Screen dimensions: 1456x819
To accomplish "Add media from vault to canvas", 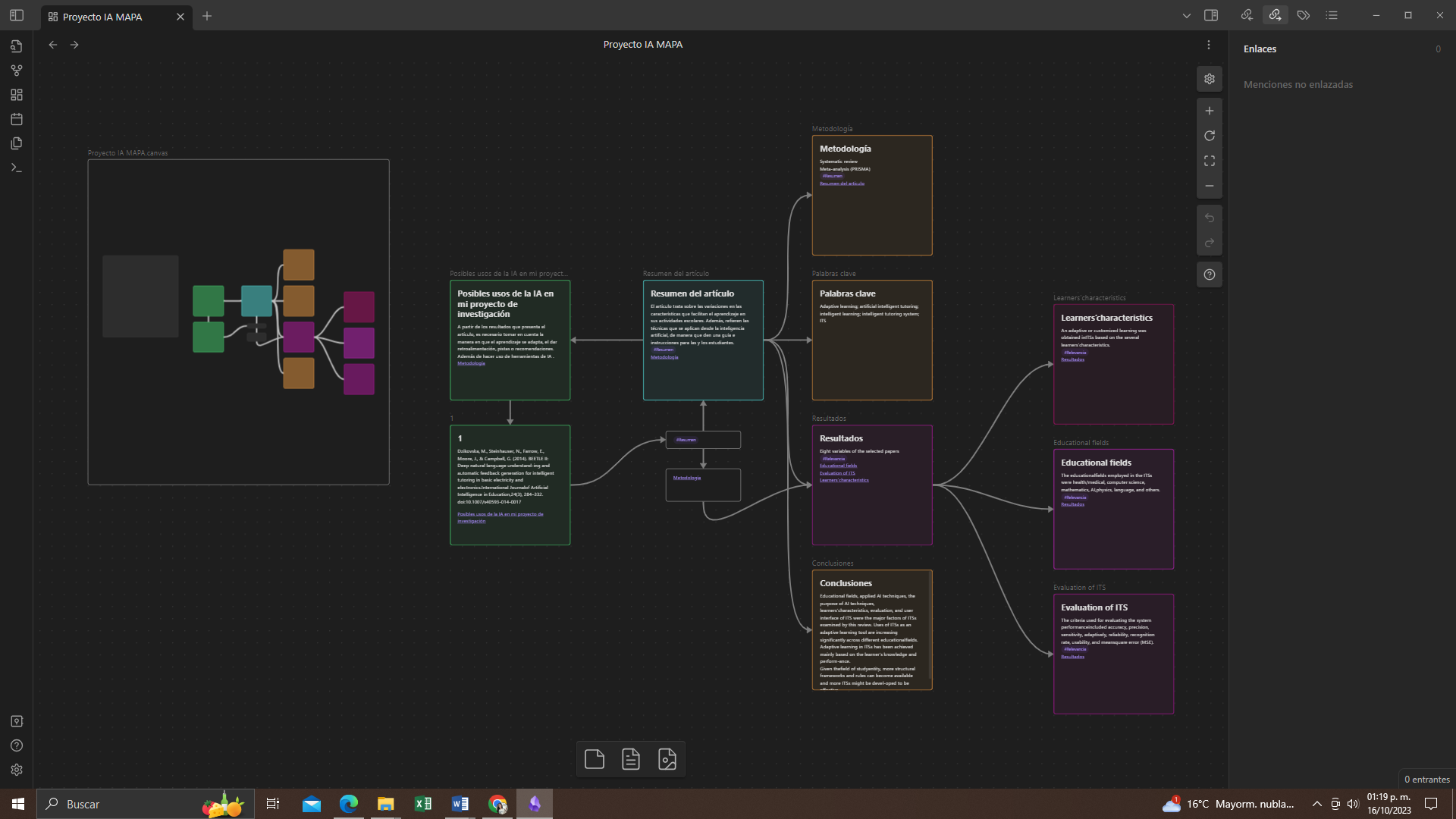I will 667,759.
